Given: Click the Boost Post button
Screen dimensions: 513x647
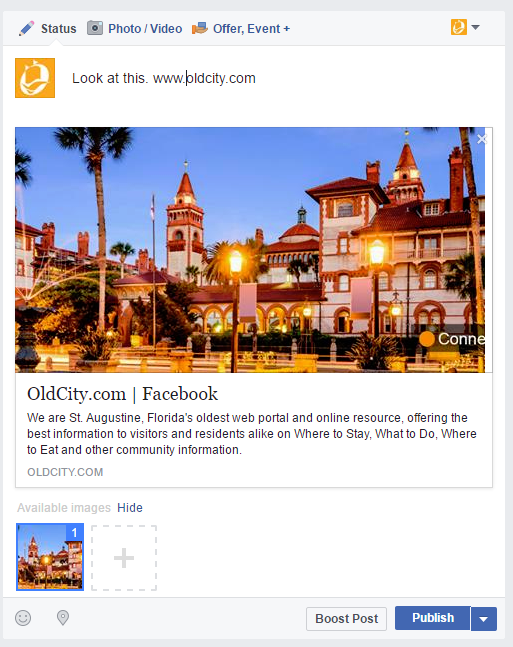Looking at the screenshot, I should click(346, 619).
